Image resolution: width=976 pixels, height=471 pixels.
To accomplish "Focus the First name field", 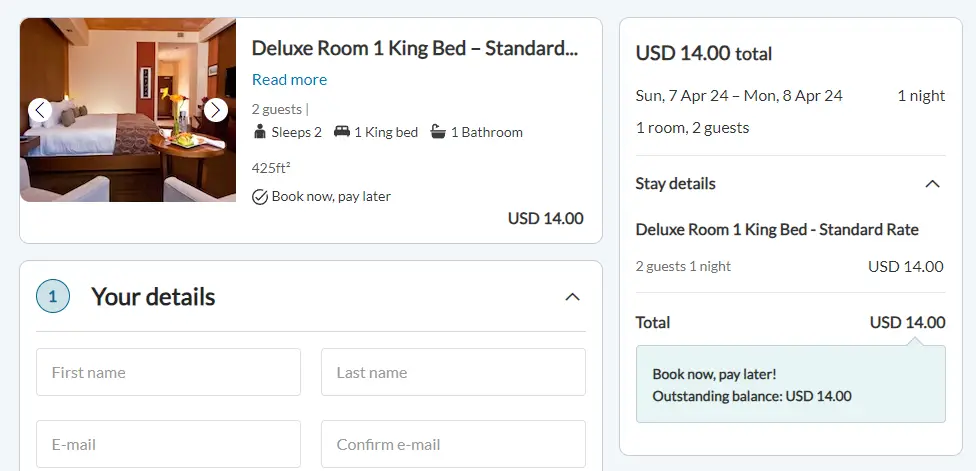I will pos(168,372).
